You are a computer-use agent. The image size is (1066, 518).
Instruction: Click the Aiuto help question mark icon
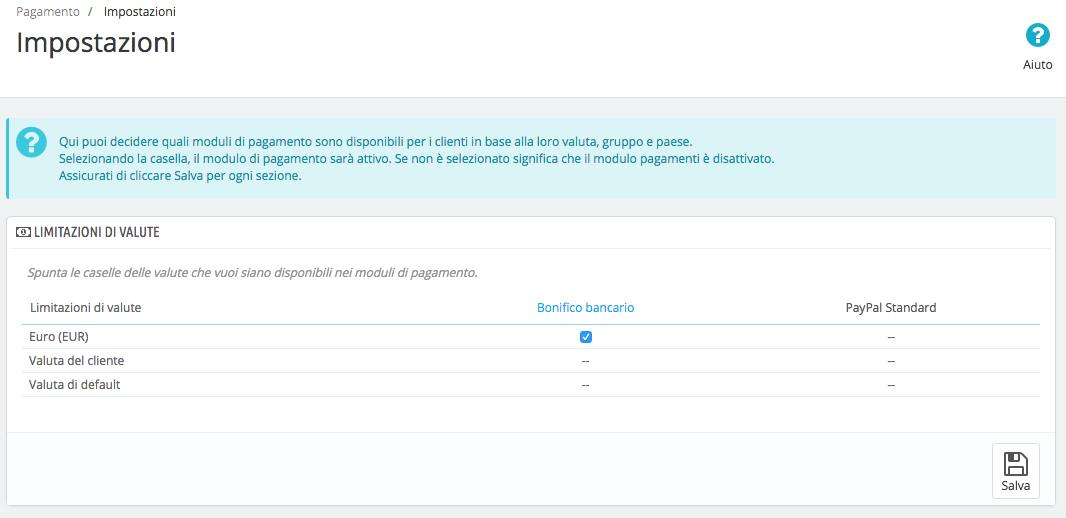tap(1038, 36)
